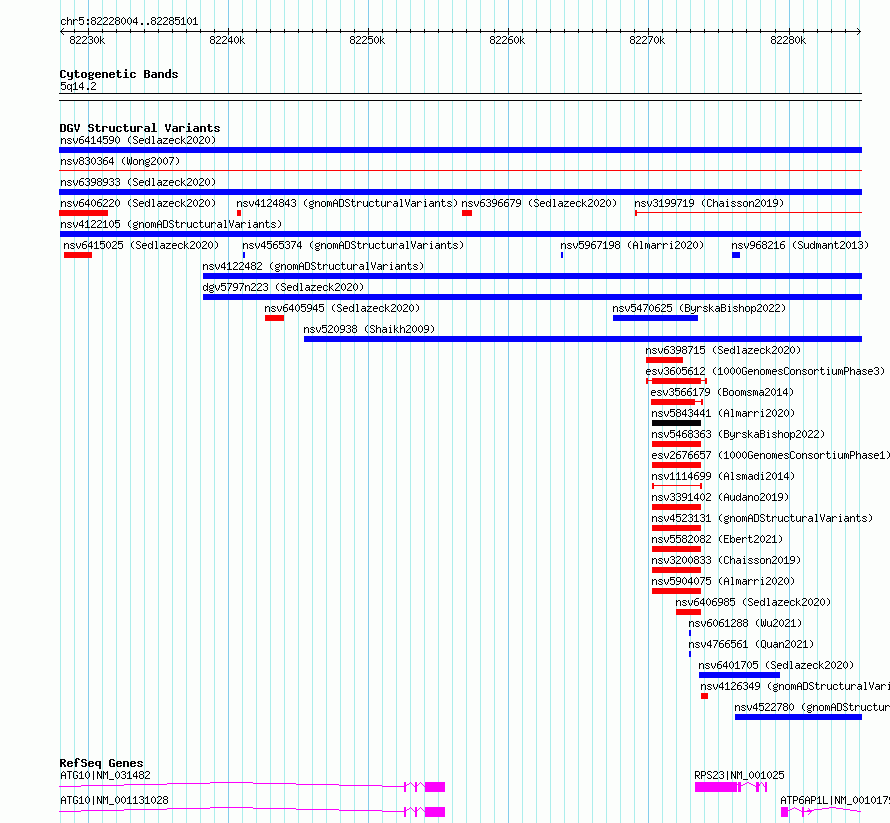Image resolution: width=890 pixels, height=823 pixels.
Task: Click the ATG10|NM_031482 gene label
Action: coord(106,775)
